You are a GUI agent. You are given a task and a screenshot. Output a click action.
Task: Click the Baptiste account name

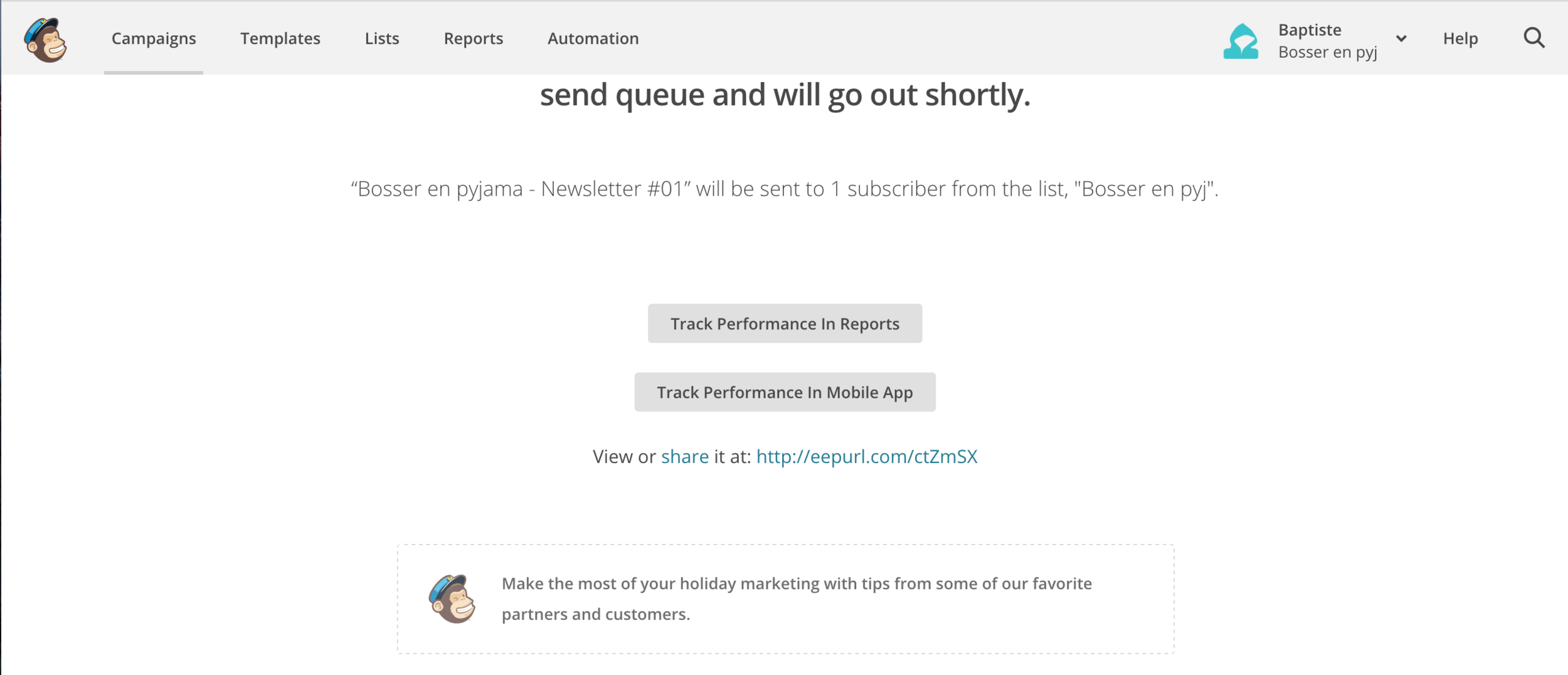(x=1310, y=29)
